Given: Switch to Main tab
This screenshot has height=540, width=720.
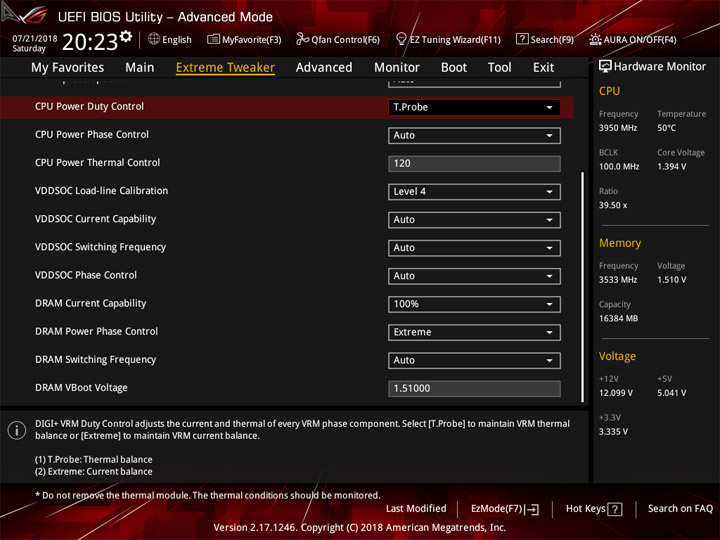Looking at the screenshot, I should point(140,68).
